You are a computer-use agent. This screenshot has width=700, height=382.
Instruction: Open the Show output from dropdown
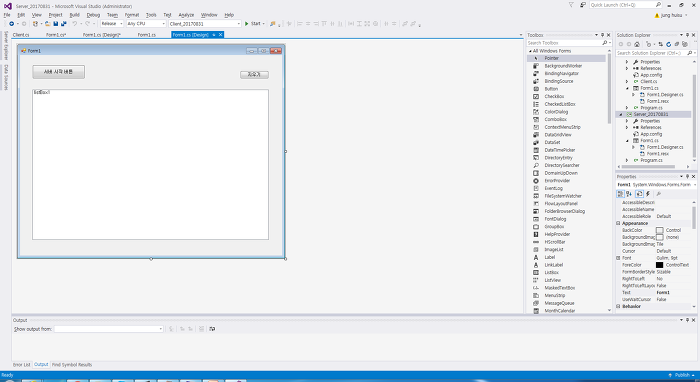pos(108,329)
